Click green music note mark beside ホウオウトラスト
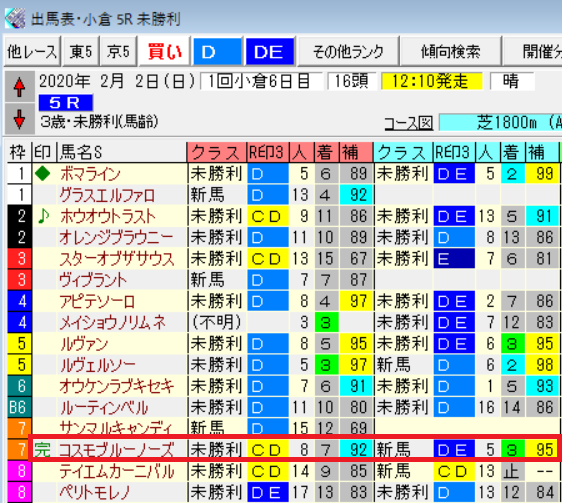562x503 pixels. (x=44, y=216)
